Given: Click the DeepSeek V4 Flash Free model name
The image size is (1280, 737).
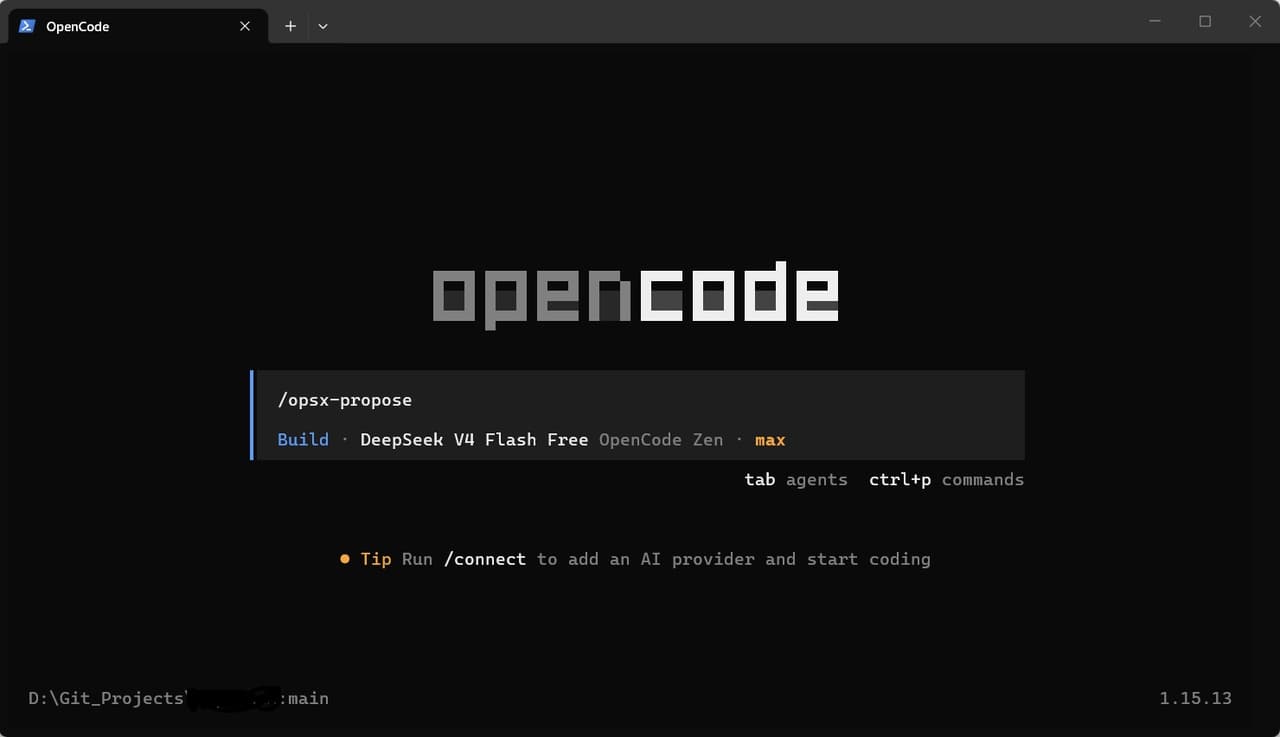Looking at the screenshot, I should 474,440.
